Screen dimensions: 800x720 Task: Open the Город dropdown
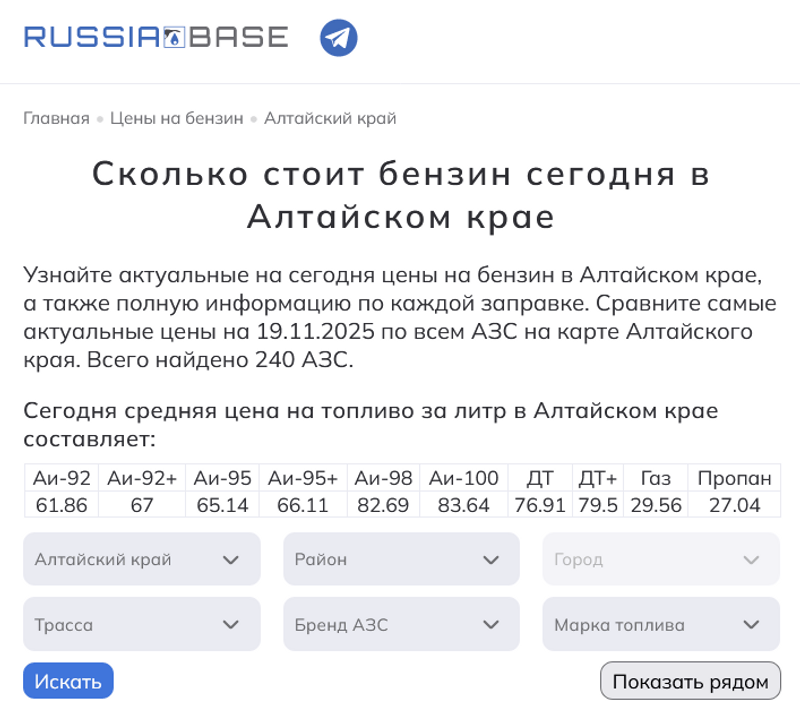coord(661,559)
